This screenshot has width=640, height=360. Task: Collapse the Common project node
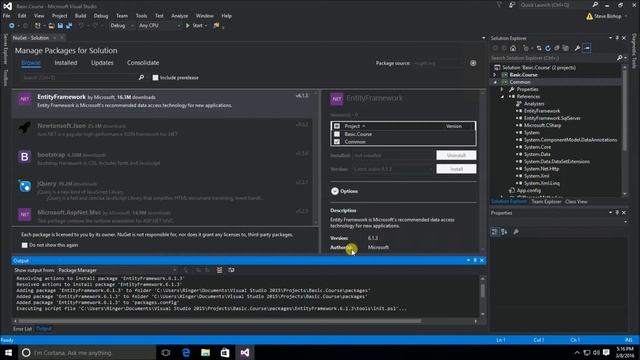pos(495,82)
